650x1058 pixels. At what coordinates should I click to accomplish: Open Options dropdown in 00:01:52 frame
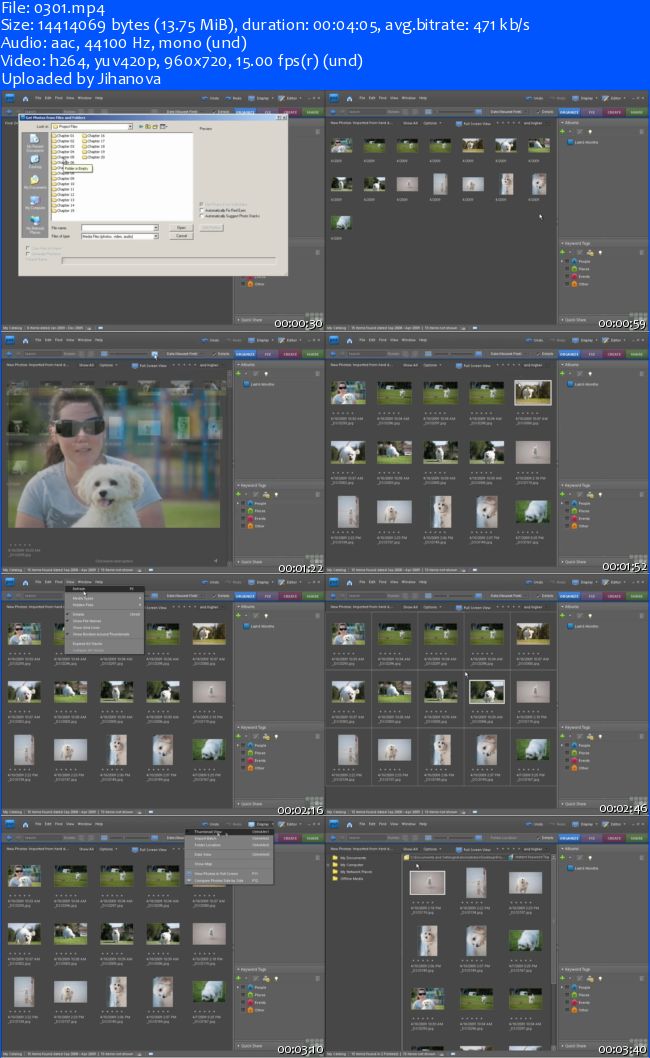point(432,365)
